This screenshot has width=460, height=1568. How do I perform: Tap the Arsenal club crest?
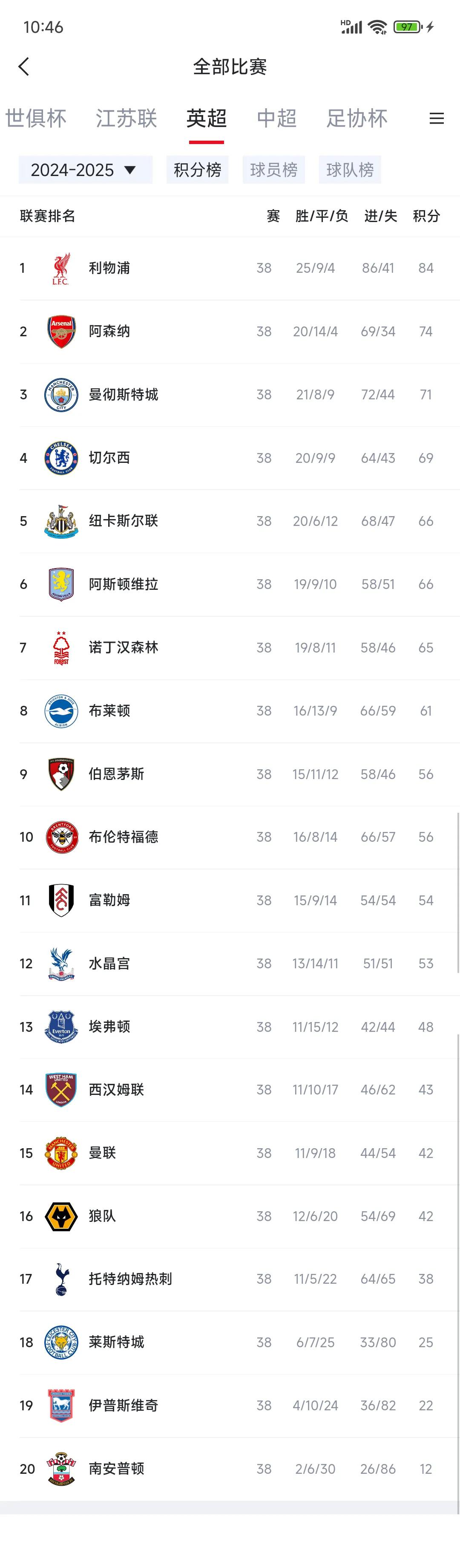click(61, 332)
